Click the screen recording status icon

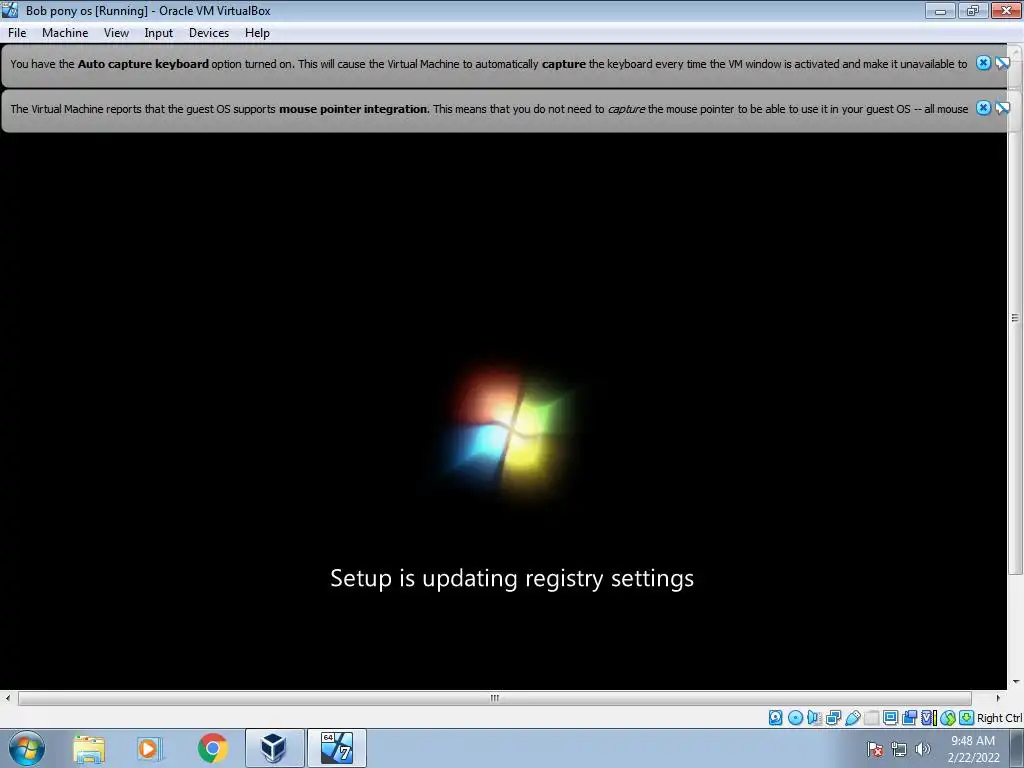point(909,718)
